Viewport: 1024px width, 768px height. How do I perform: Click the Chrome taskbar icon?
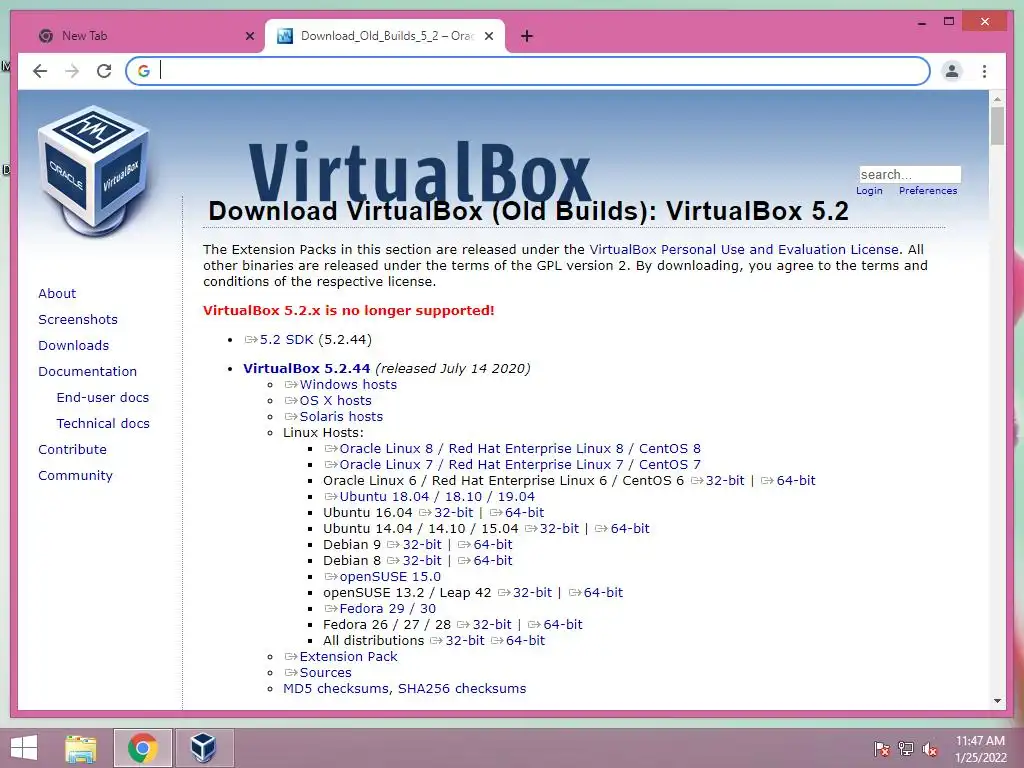[x=142, y=748]
